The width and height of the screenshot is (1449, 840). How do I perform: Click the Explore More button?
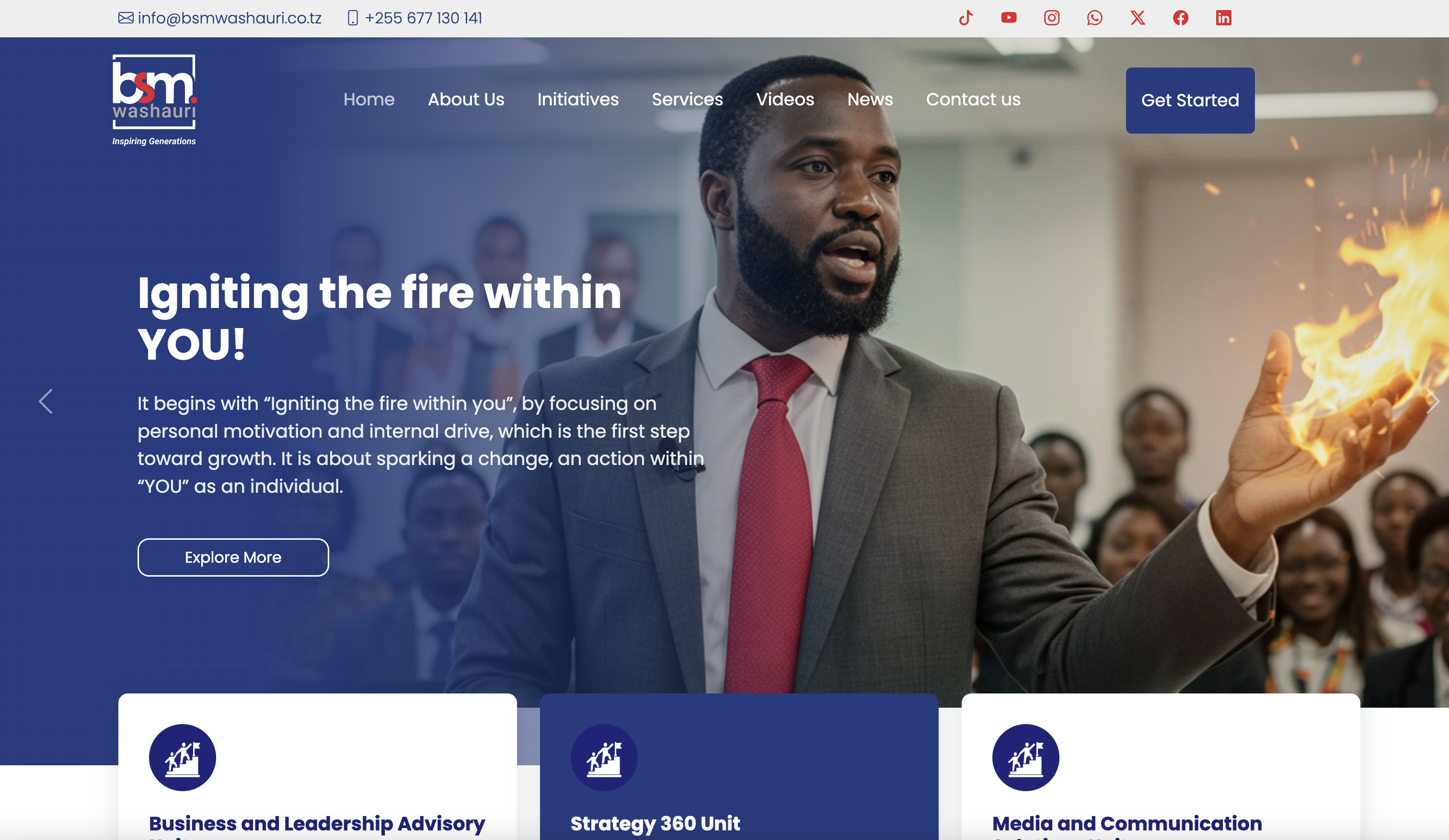(233, 557)
